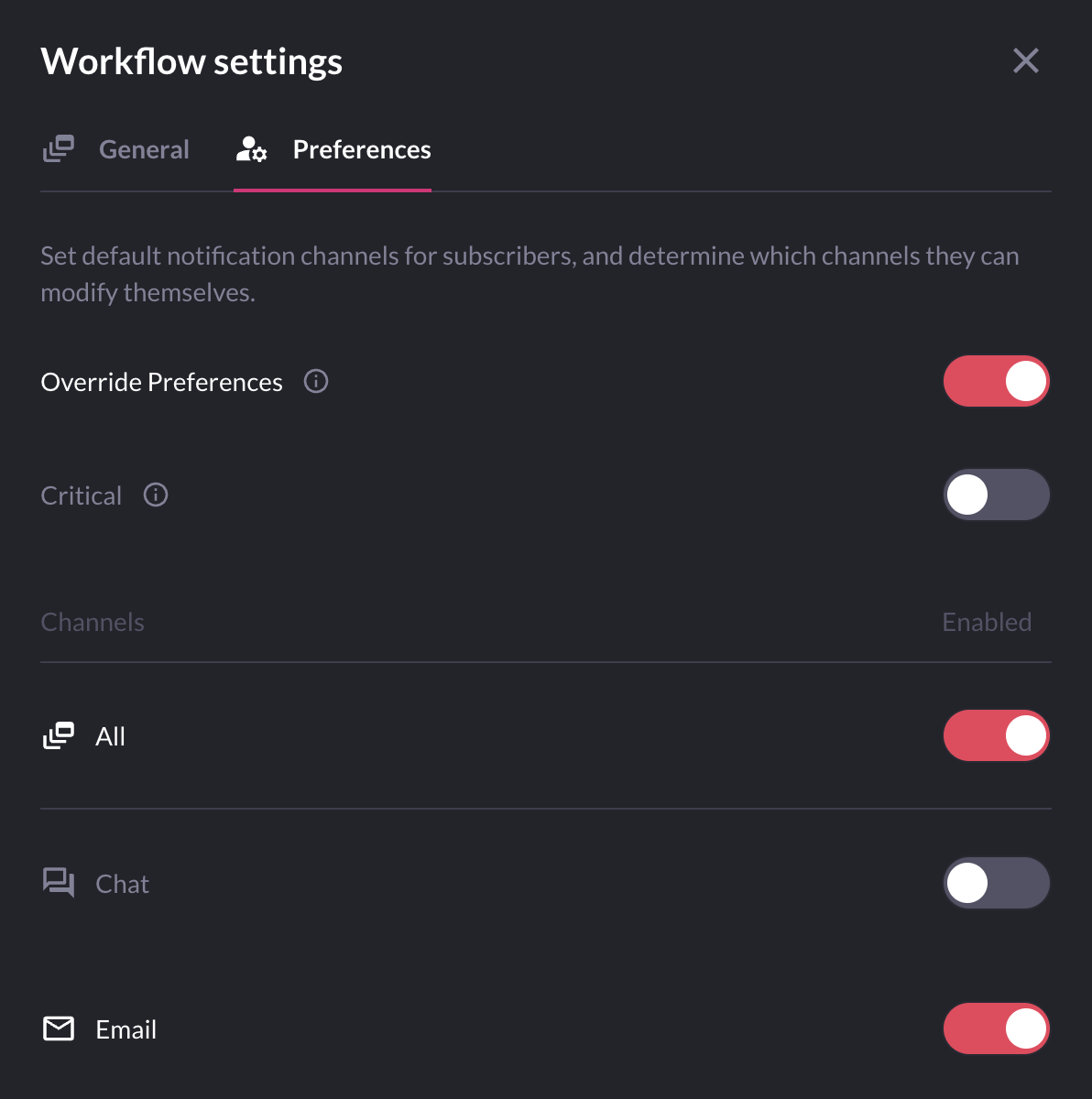
Task: Click the Override Preferences label
Action: 162,382
